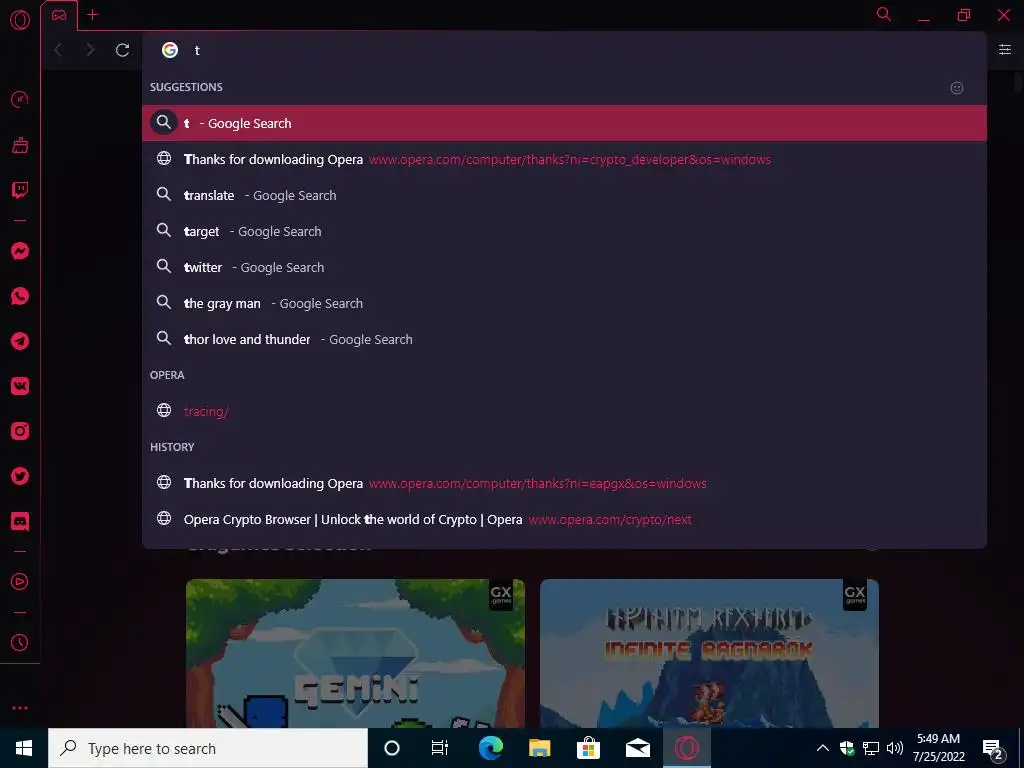Click the 'Type here to search' taskbar box
The image size is (1024, 768).
(208, 748)
